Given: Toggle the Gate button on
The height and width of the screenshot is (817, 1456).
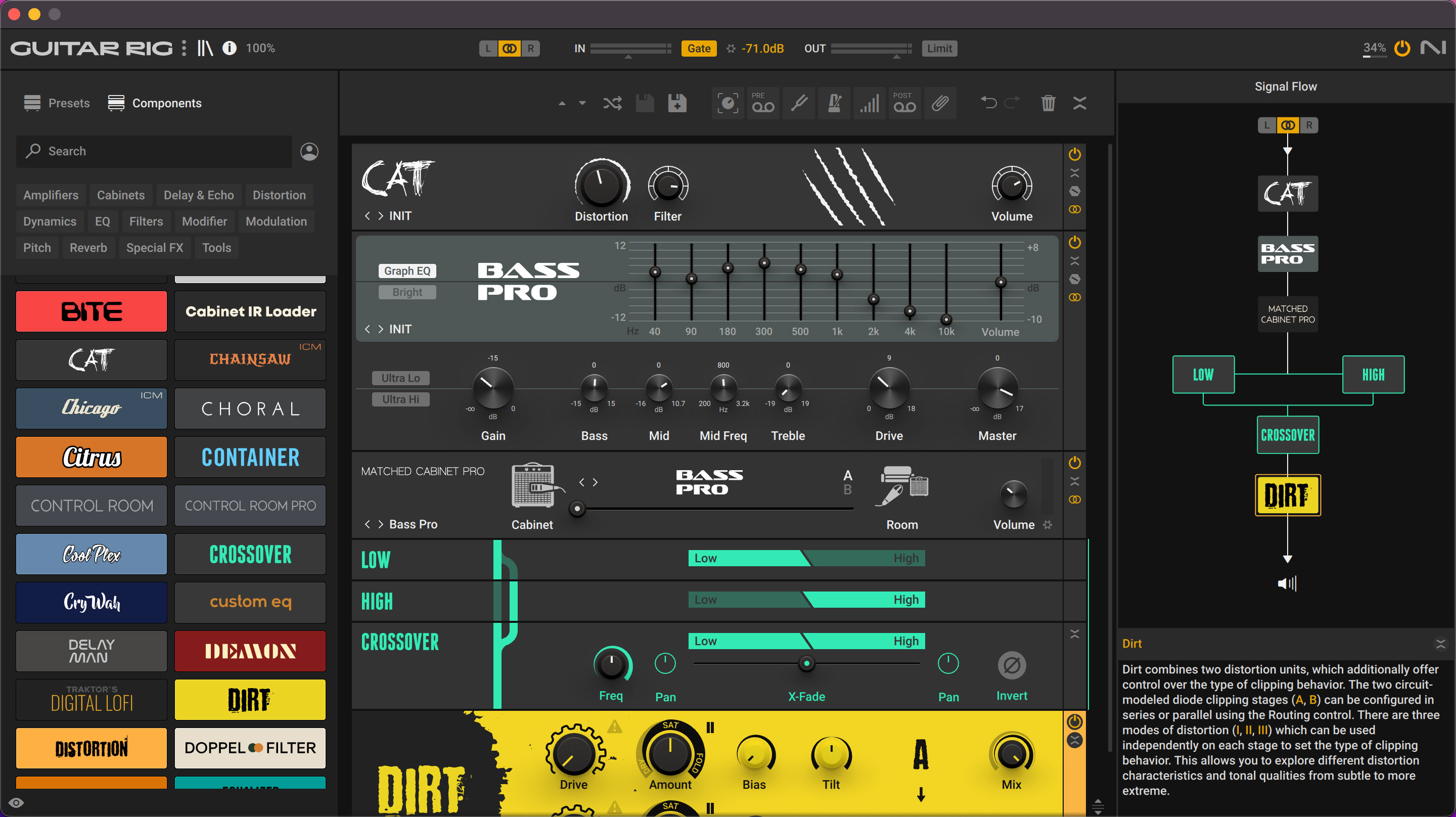Looking at the screenshot, I should 699,49.
